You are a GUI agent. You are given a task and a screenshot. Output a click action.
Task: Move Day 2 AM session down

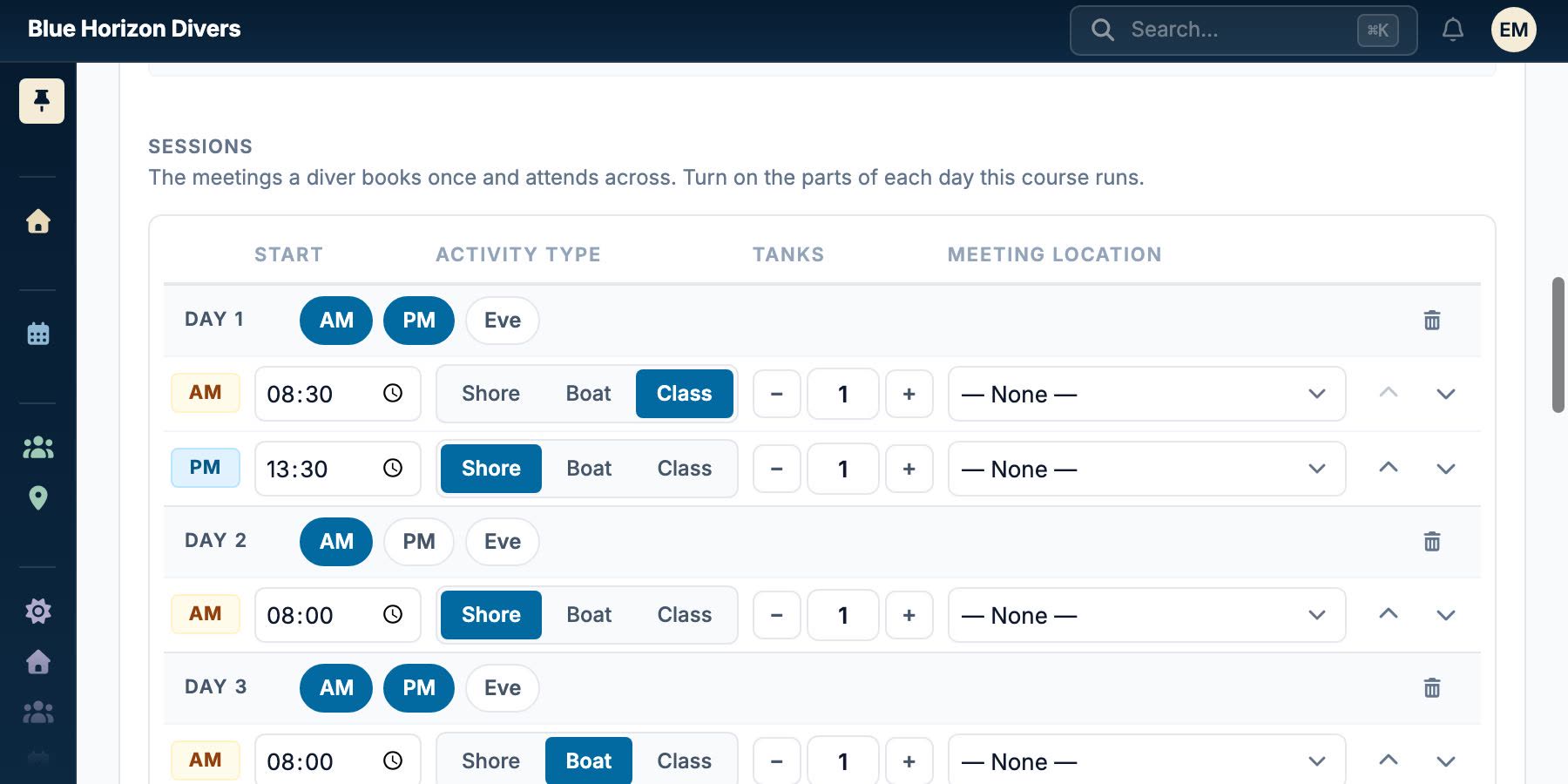[1446, 615]
